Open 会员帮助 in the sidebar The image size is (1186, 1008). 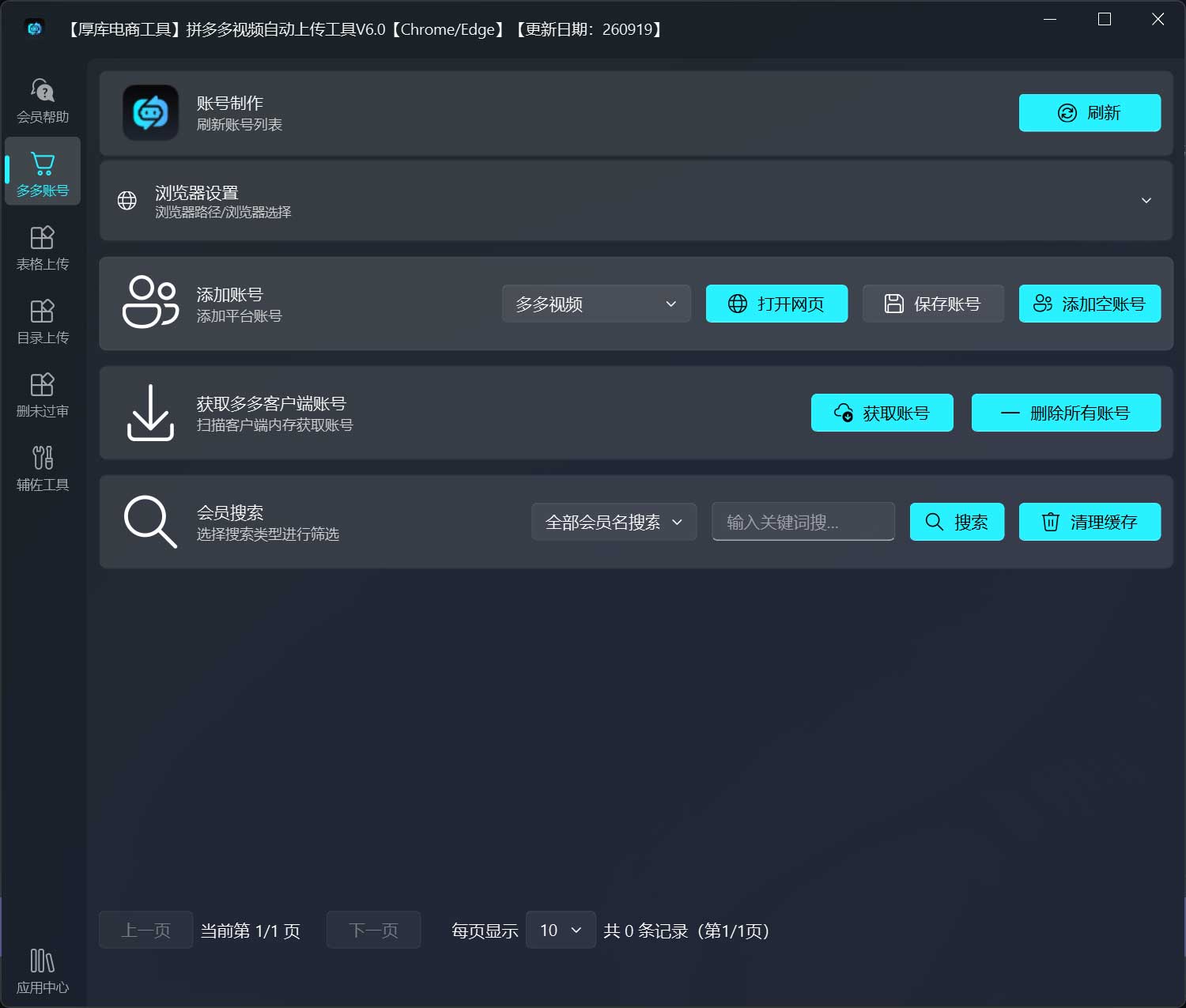point(43,101)
